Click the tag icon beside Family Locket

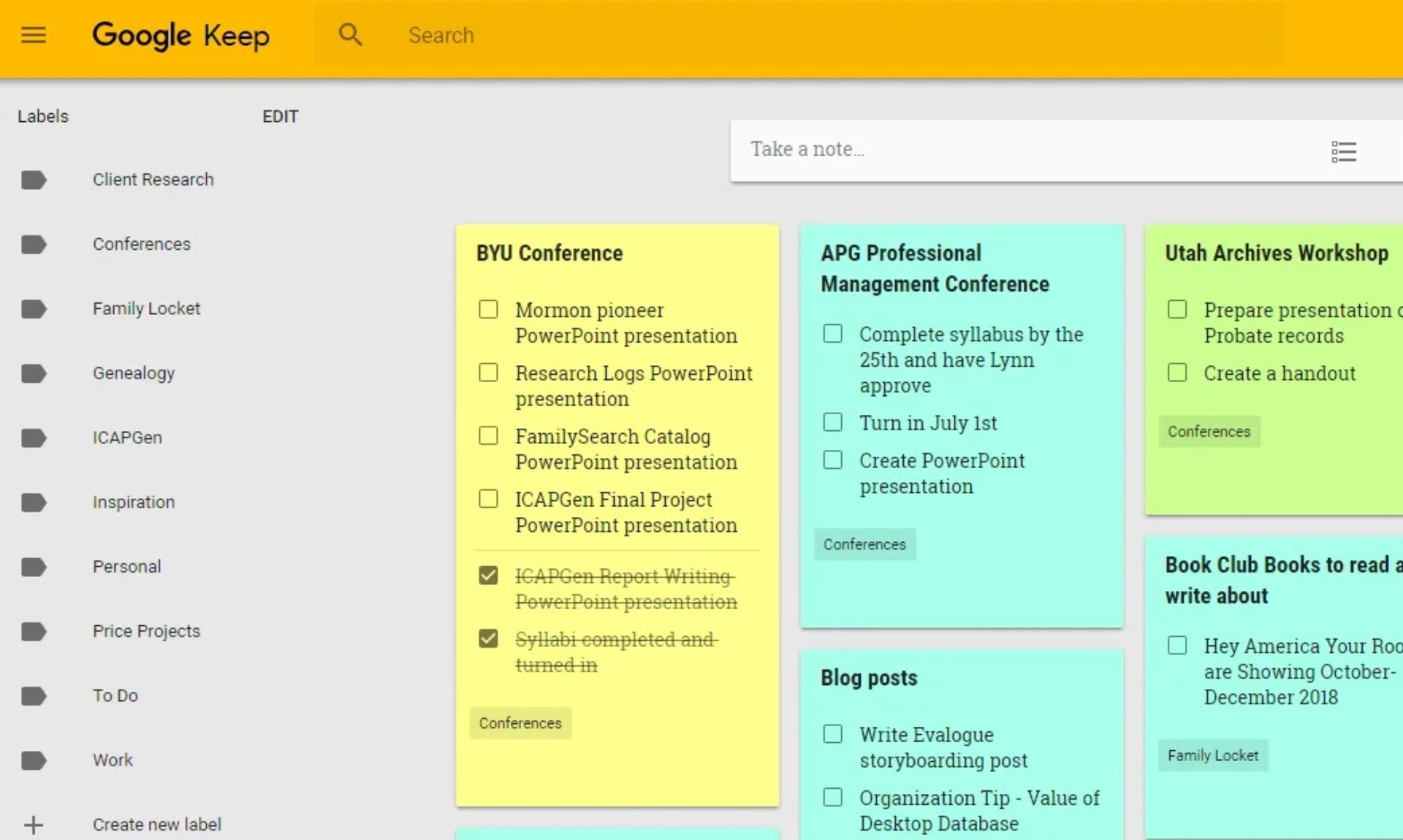pos(34,309)
